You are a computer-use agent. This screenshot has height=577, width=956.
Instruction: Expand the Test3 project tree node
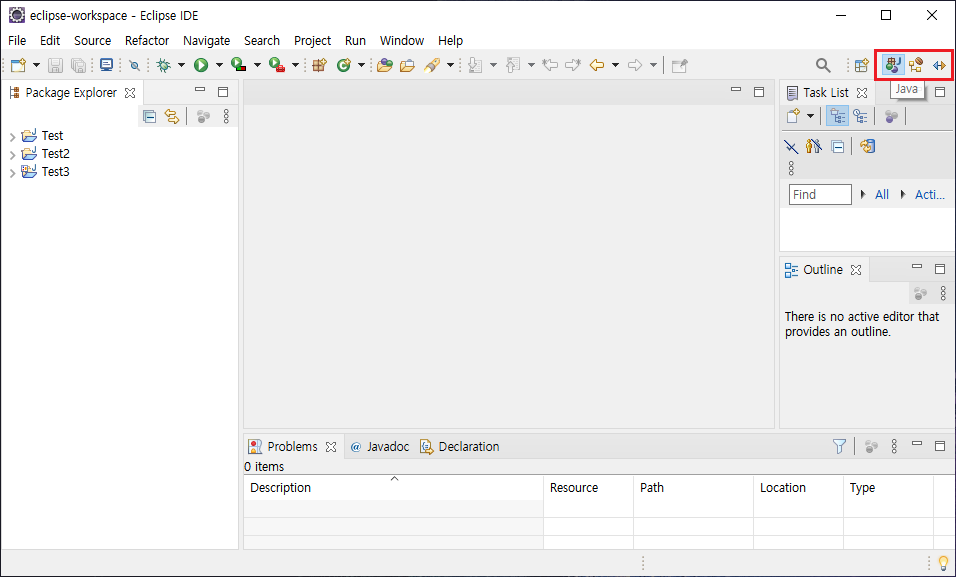[x=12, y=173]
